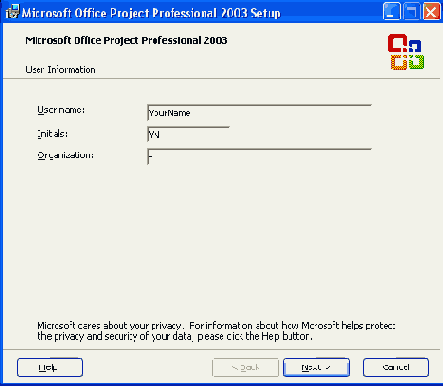Click the setup installer icon in title bar
This screenshot has width=443, height=386.
tap(12, 12)
